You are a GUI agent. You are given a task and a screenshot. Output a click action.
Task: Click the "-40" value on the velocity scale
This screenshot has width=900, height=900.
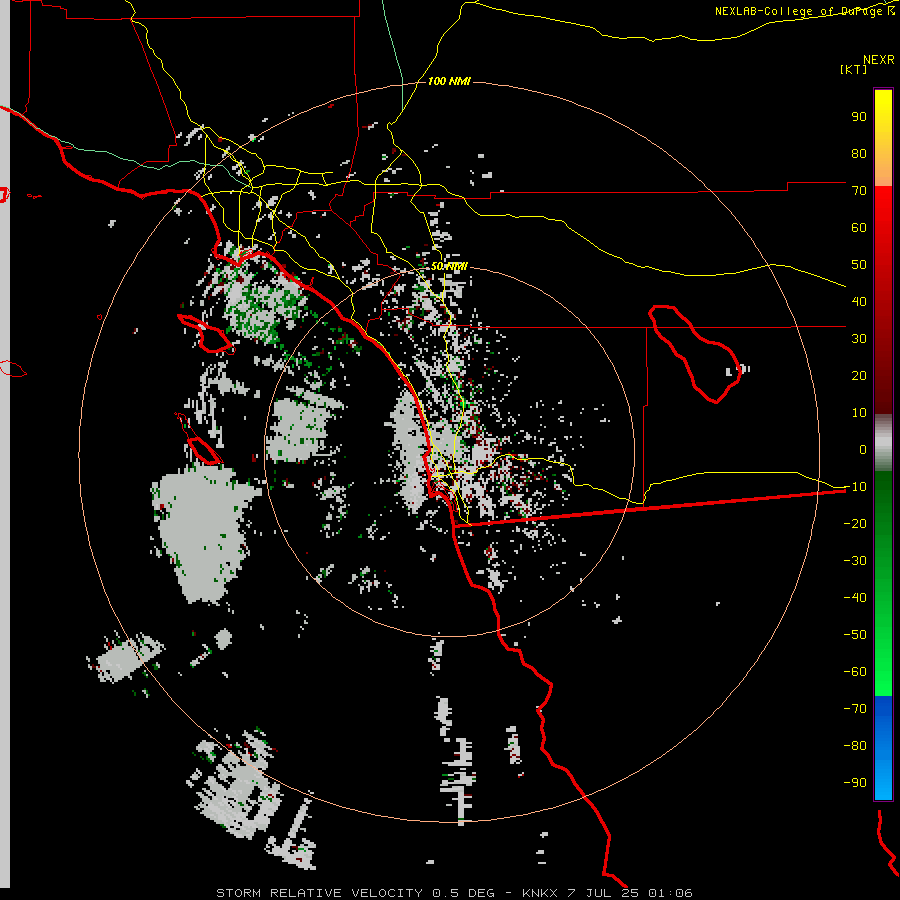click(855, 598)
